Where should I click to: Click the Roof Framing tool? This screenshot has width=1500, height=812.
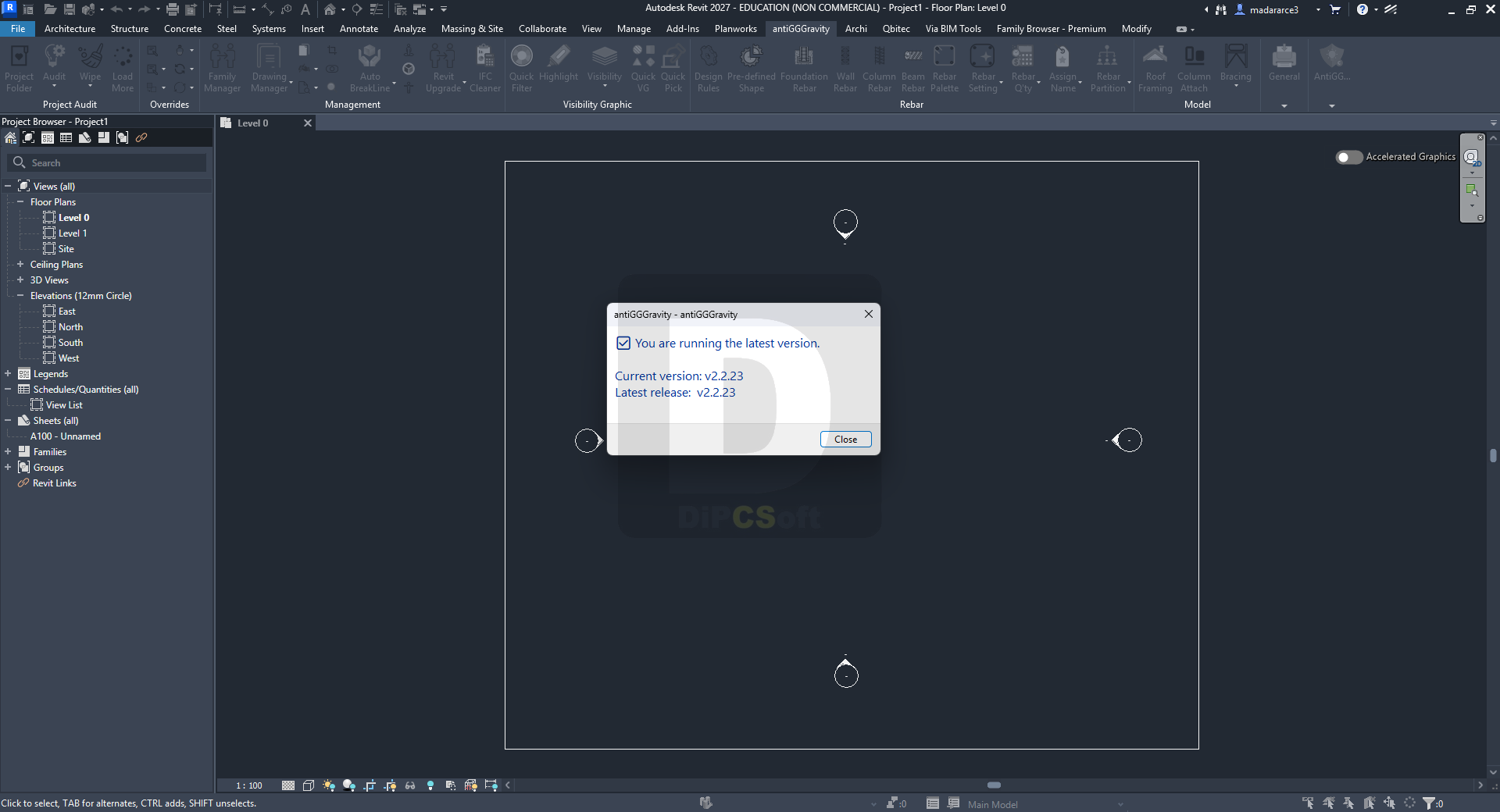pyautogui.click(x=1155, y=68)
